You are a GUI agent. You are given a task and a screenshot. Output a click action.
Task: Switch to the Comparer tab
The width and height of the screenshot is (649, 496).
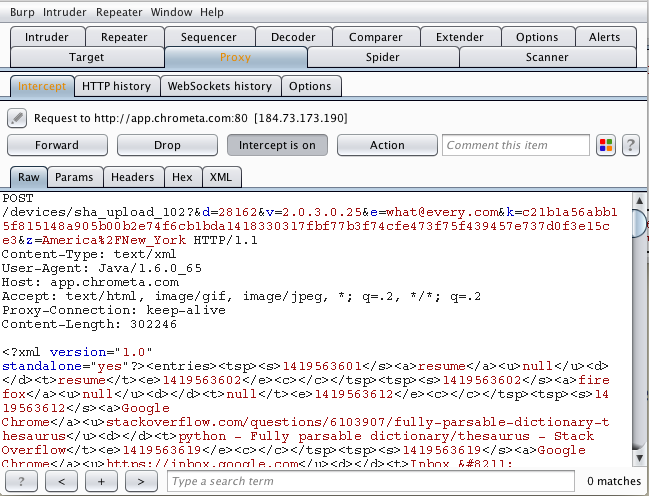click(x=375, y=37)
